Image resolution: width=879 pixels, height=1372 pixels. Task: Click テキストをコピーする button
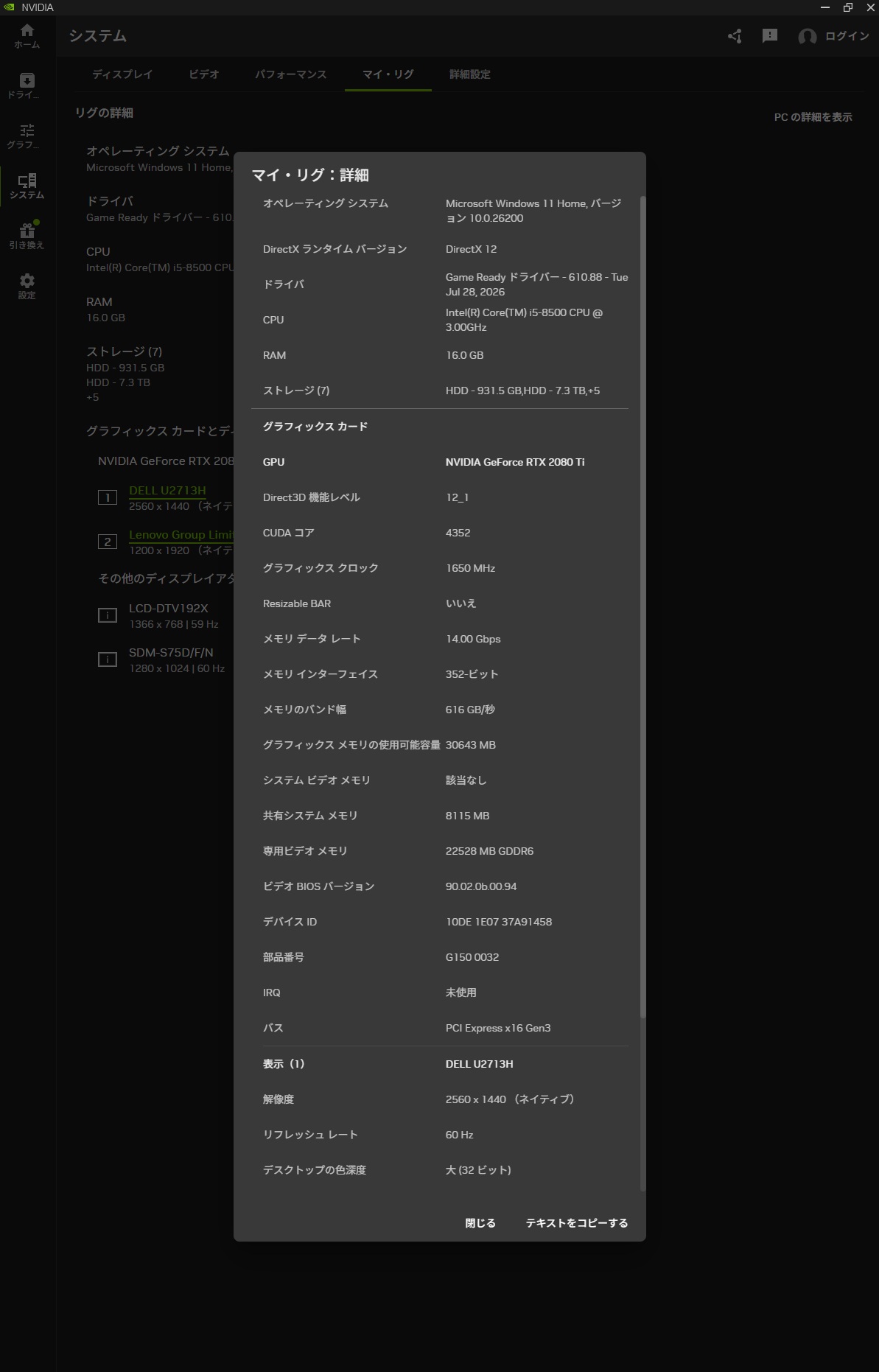[577, 1223]
